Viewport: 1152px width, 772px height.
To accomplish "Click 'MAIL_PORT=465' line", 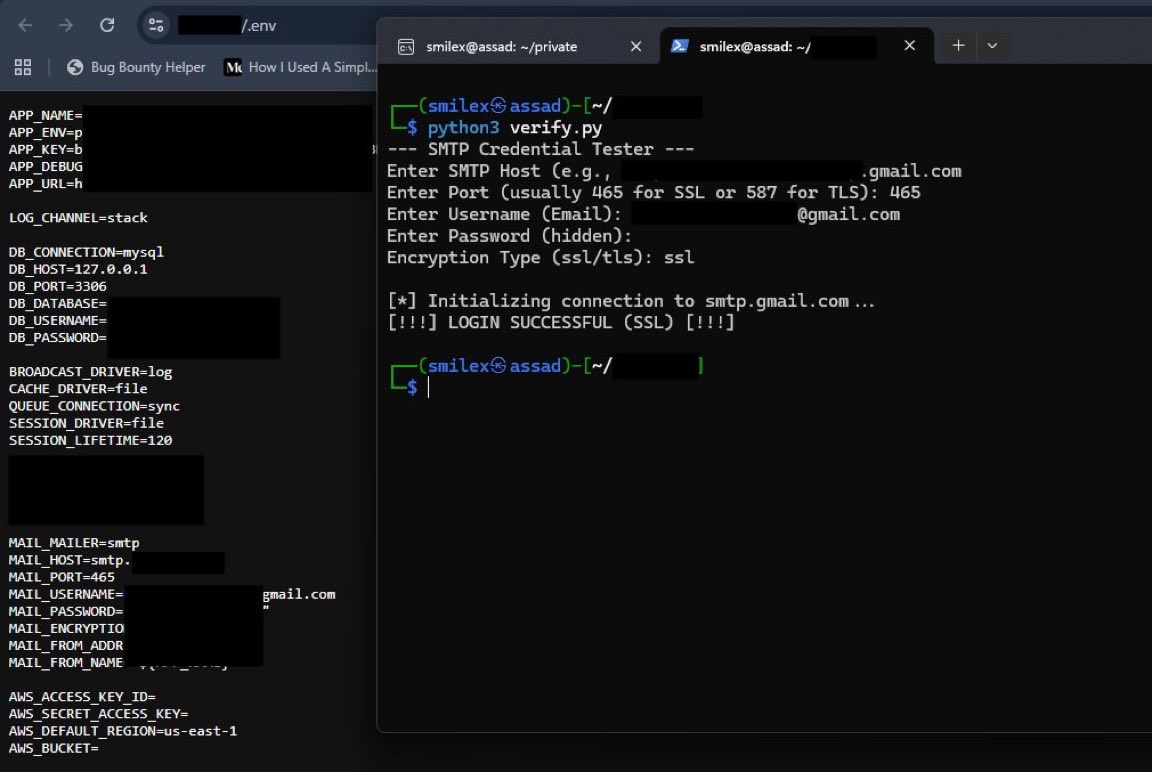I will click(62, 577).
